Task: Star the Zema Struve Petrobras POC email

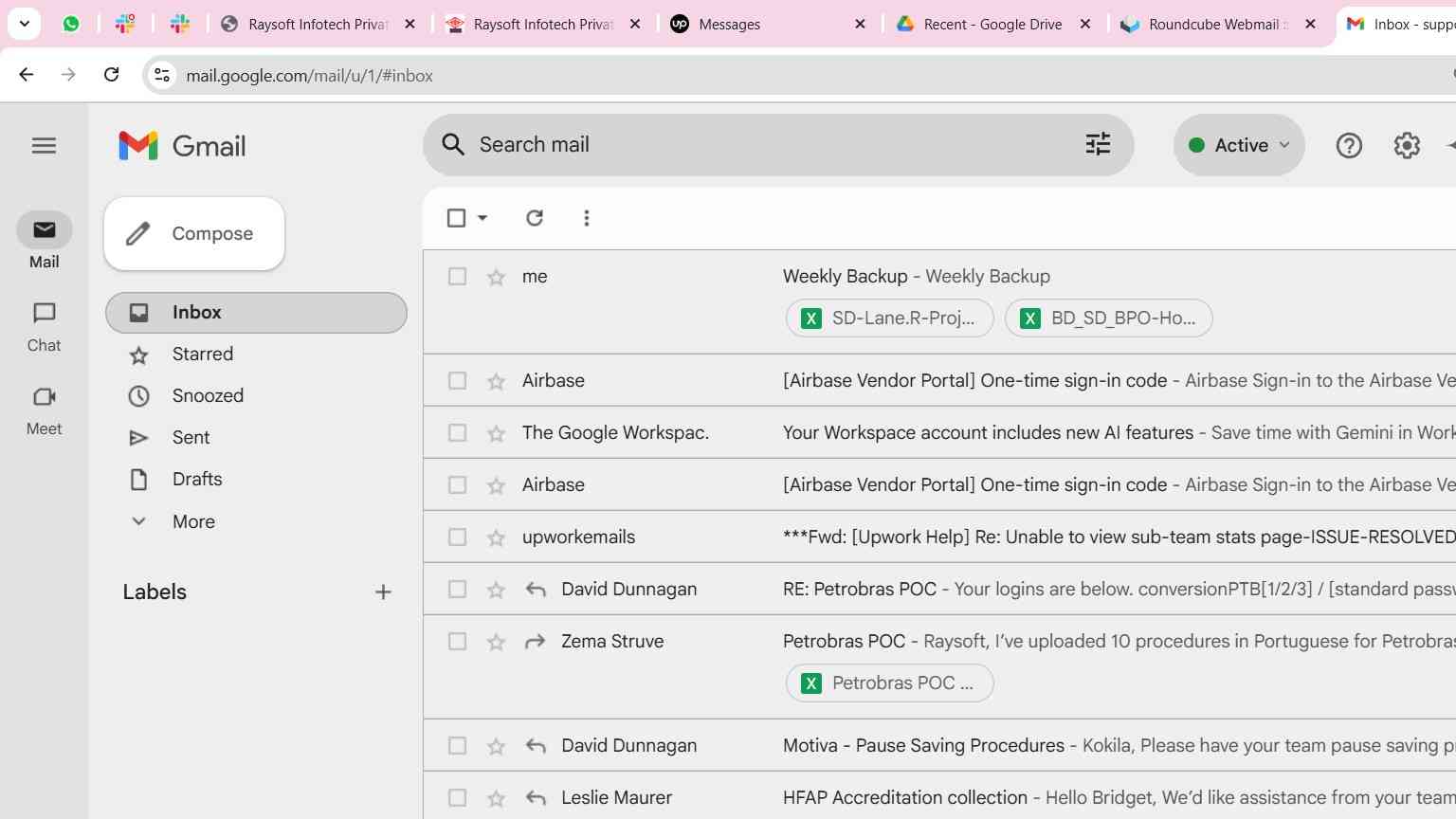Action: [496, 642]
